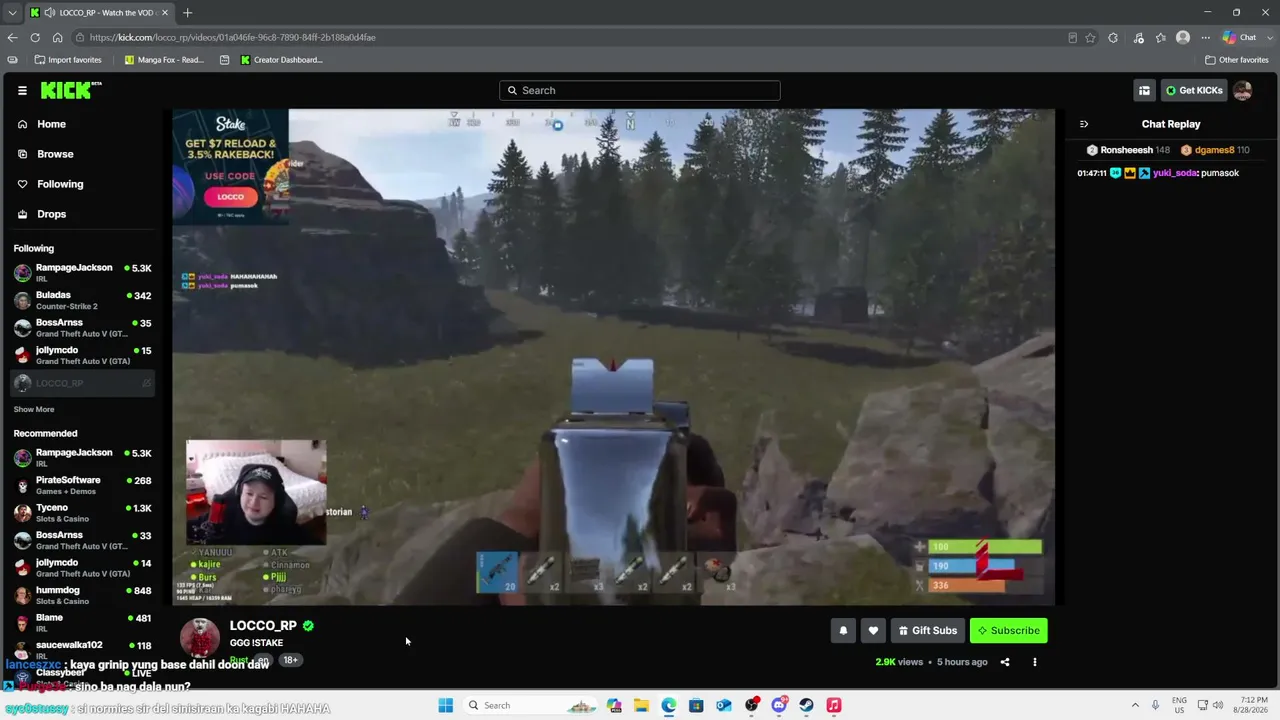Screen dimensions: 1280x720
Task: Open Manga Fox bookmark
Action: tap(164, 60)
